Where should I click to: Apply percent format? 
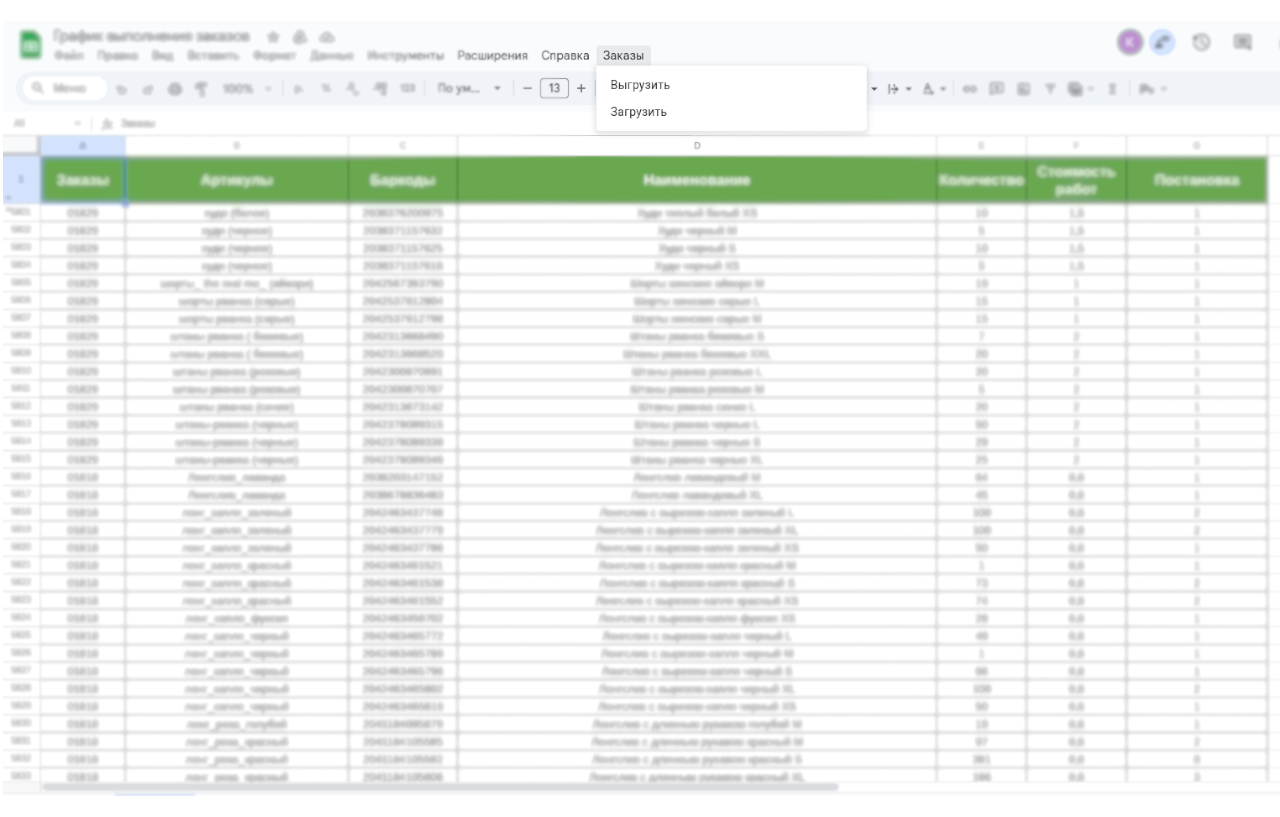click(x=326, y=88)
